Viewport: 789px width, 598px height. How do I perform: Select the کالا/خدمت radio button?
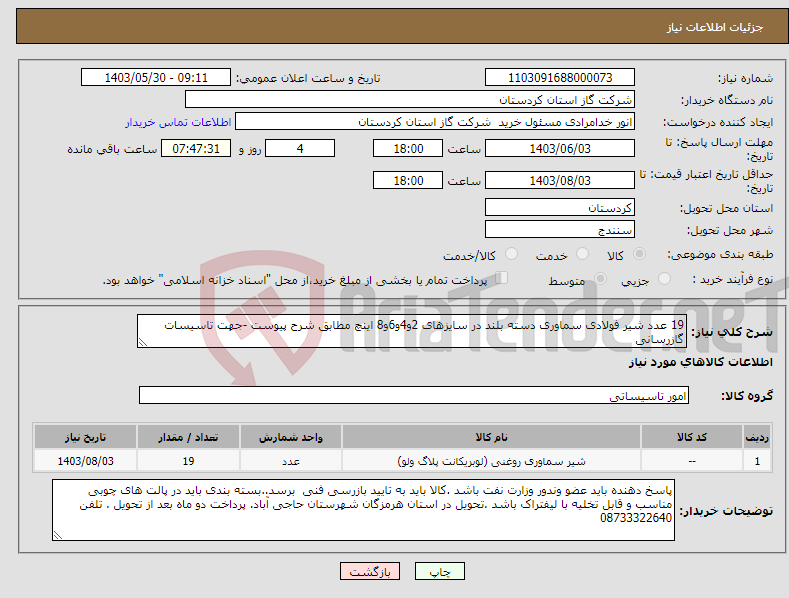511,254
